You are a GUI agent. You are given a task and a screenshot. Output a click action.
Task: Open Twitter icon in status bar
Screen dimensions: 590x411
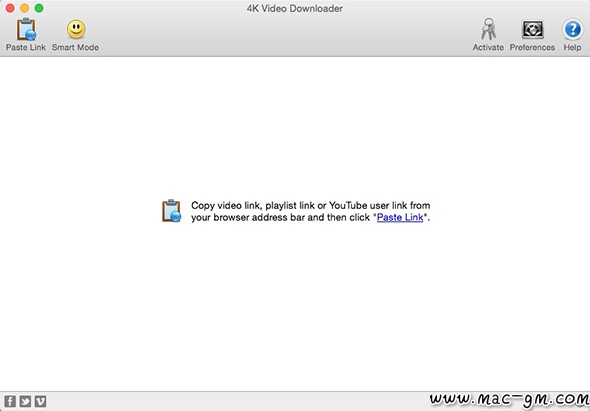pyautogui.click(x=25, y=401)
